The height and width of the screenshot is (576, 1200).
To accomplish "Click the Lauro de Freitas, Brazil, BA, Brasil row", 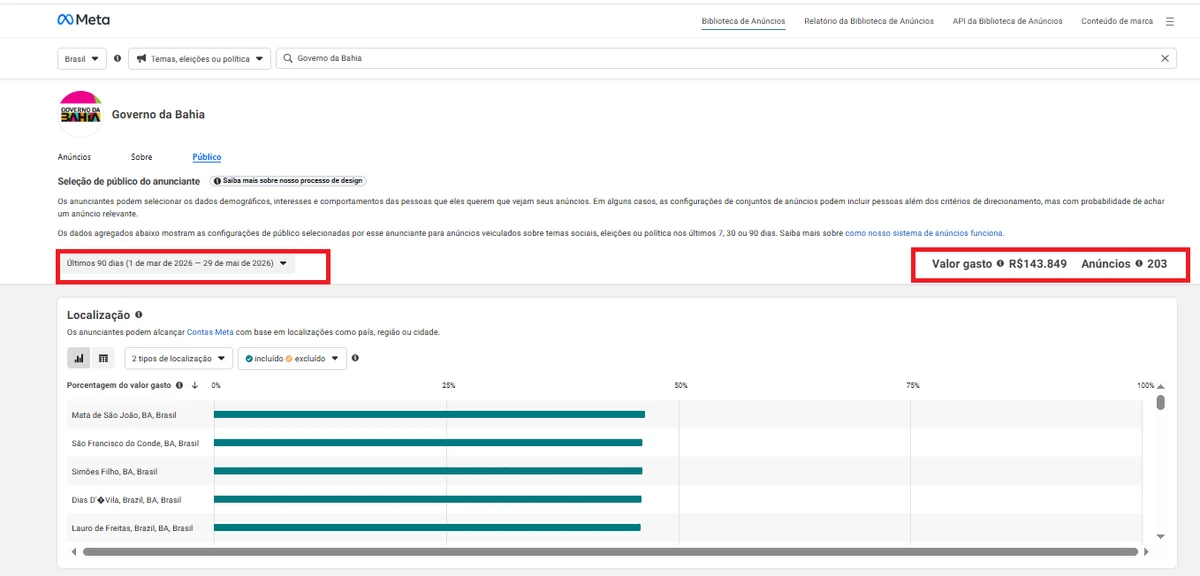I will (605, 527).
